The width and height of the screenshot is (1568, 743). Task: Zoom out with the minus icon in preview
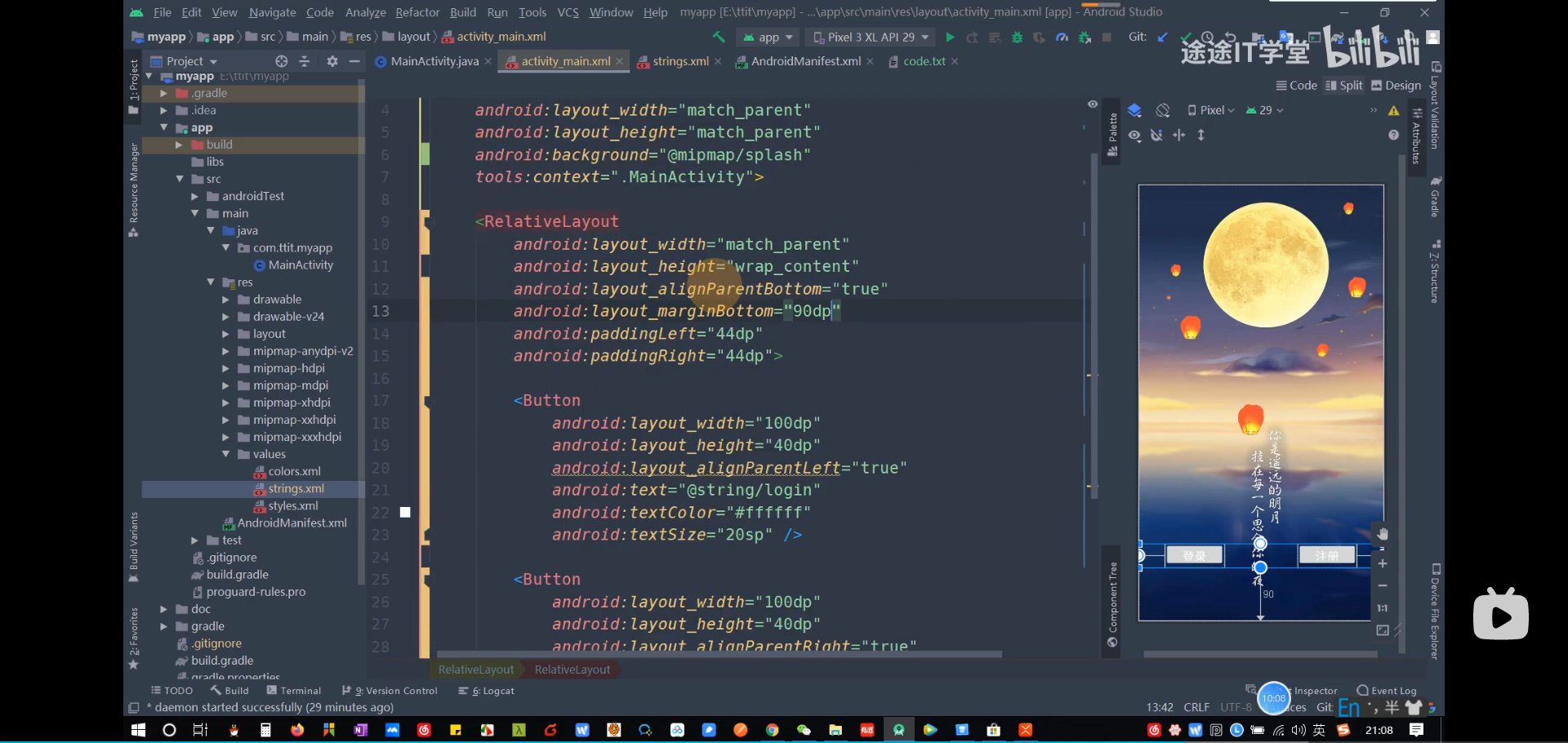1382,585
